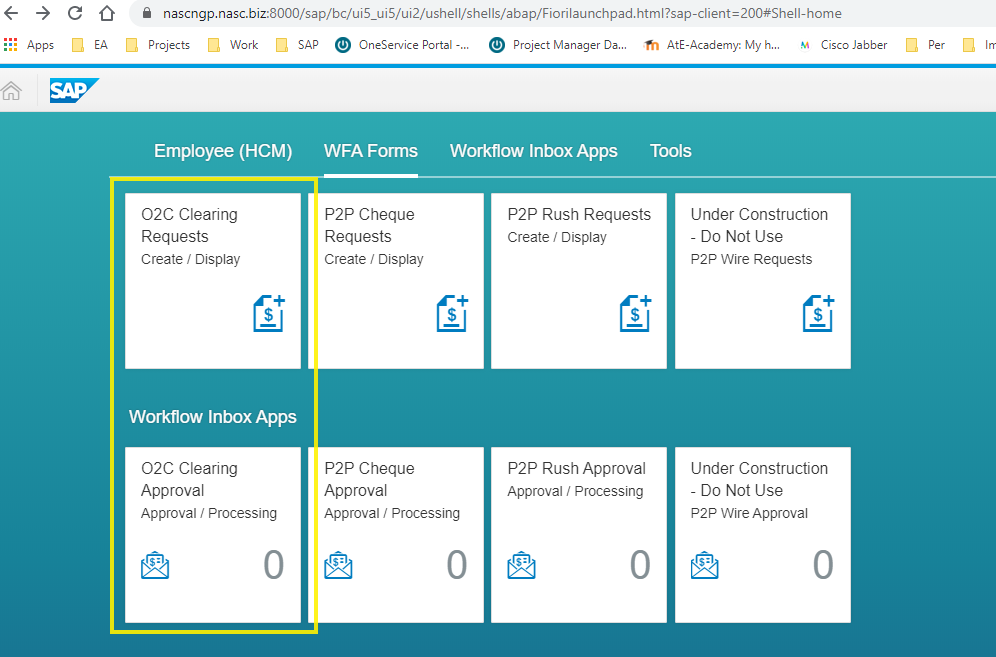Click the lock icon in address bar
996x657 pixels.
pos(147,13)
